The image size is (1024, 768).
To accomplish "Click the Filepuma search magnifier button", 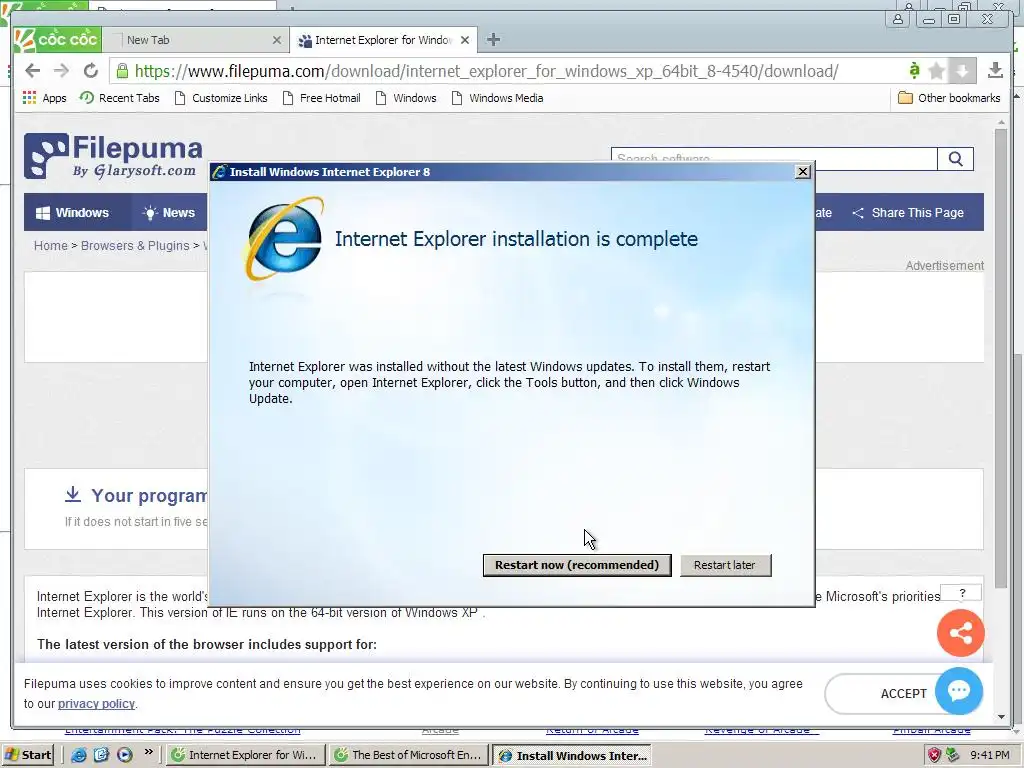I will [955, 159].
